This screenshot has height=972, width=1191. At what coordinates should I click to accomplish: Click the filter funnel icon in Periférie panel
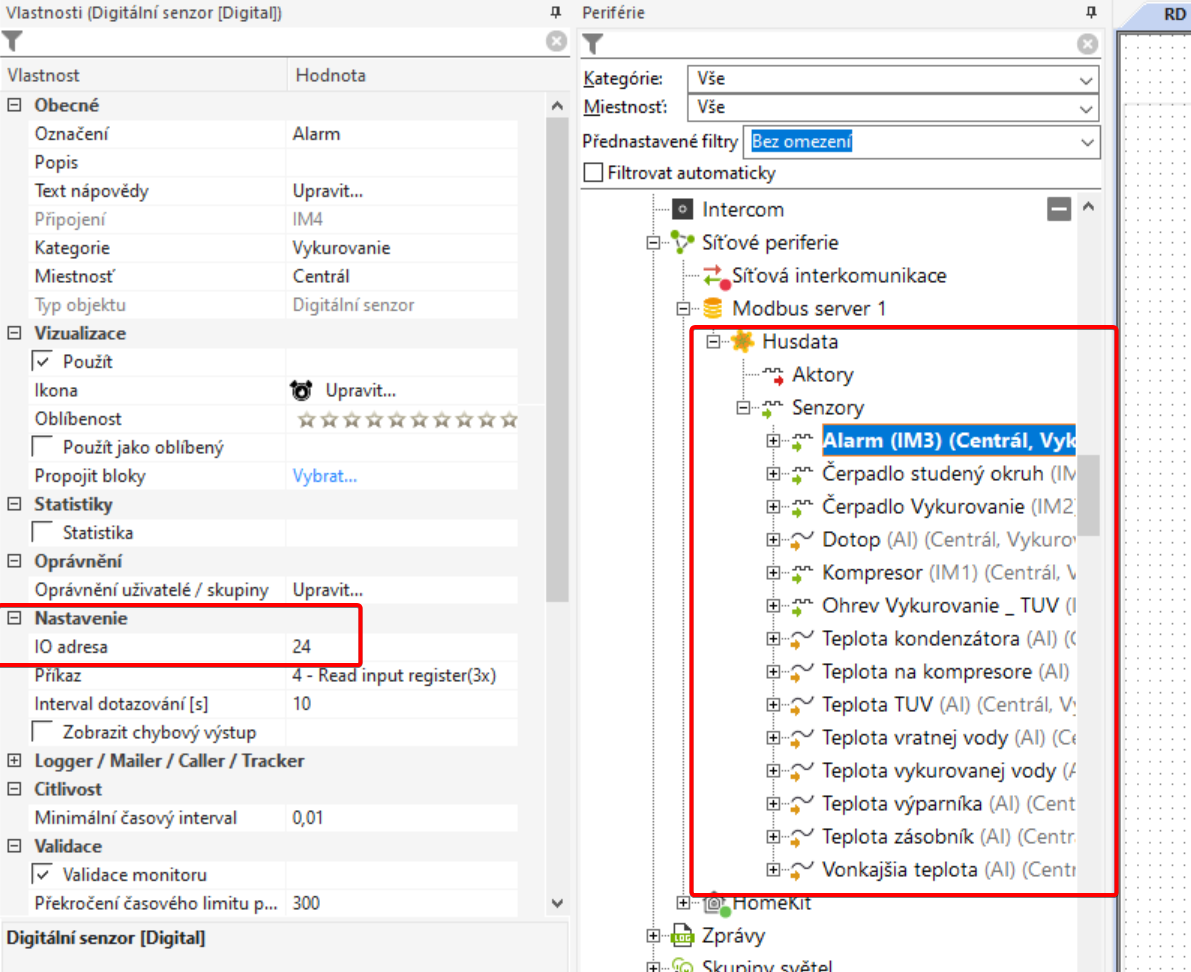pos(592,44)
